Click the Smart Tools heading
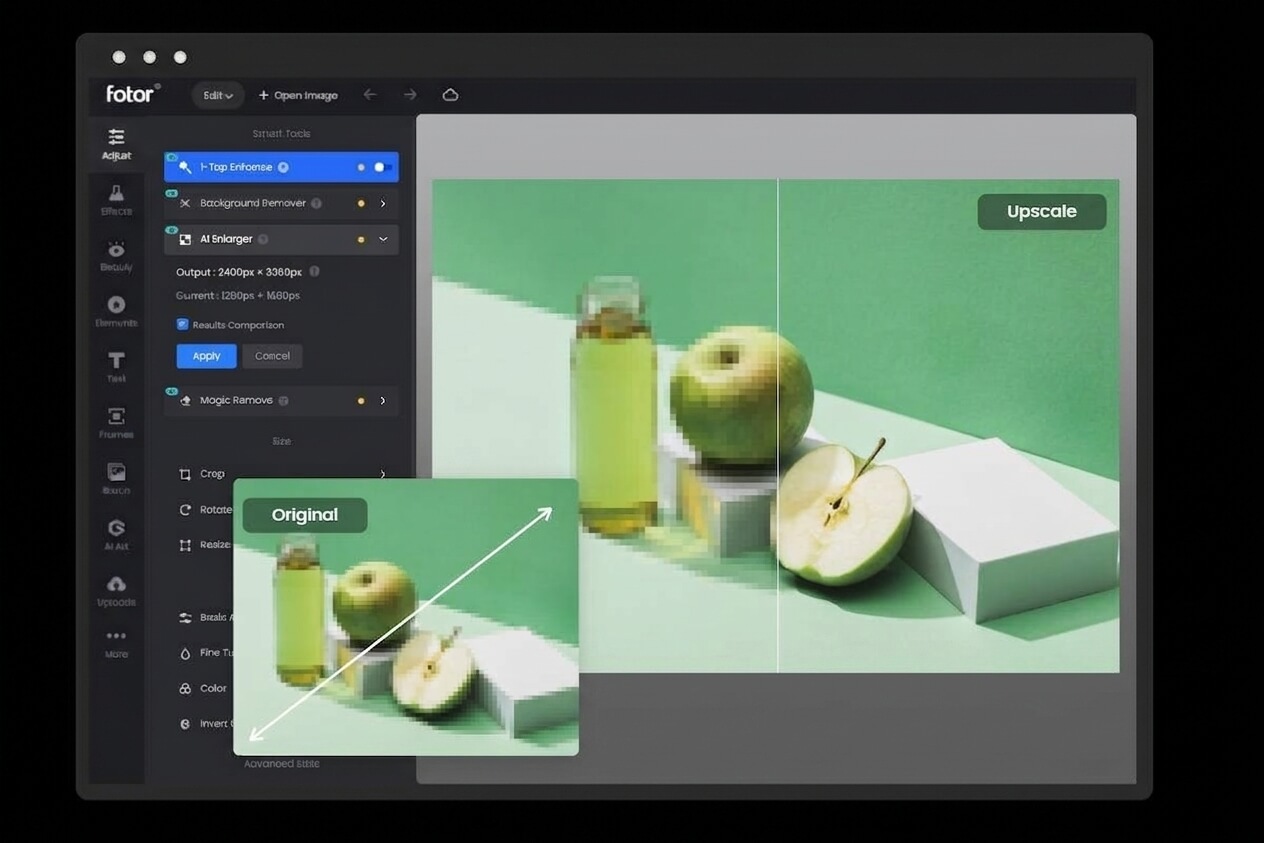Image resolution: width=1264 pixels, height=843 pixels. (x=281, y=133)
